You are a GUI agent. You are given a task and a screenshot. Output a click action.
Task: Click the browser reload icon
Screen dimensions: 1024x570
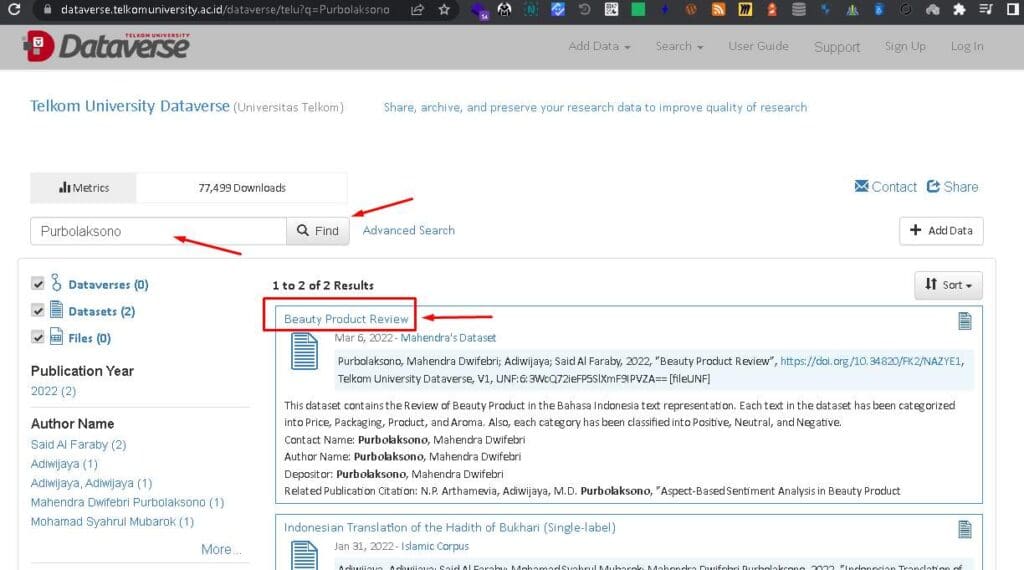(14, 9)
